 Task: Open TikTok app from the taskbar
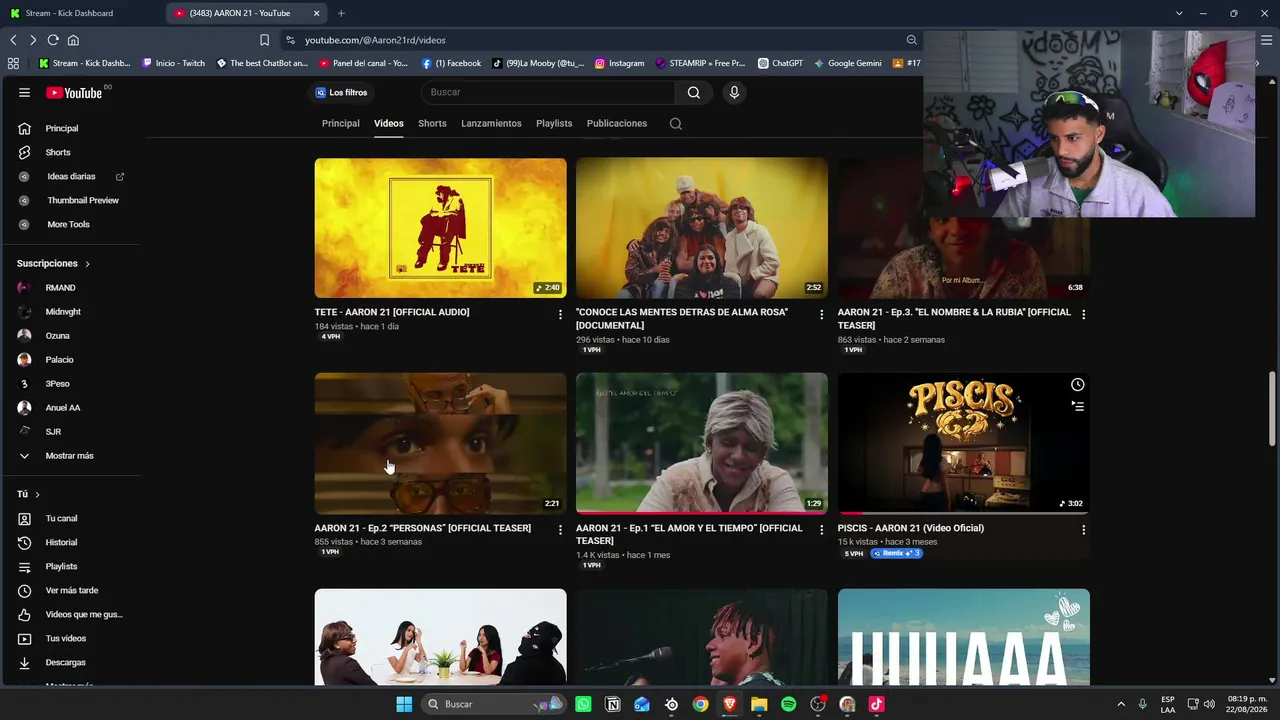[876, 704]
